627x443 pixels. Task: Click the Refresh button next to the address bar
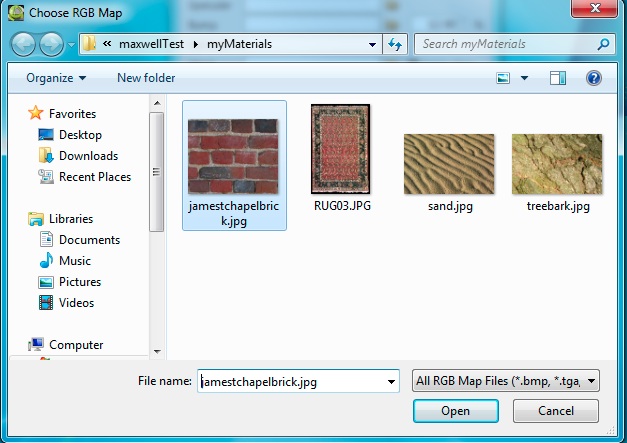(395, 44)
